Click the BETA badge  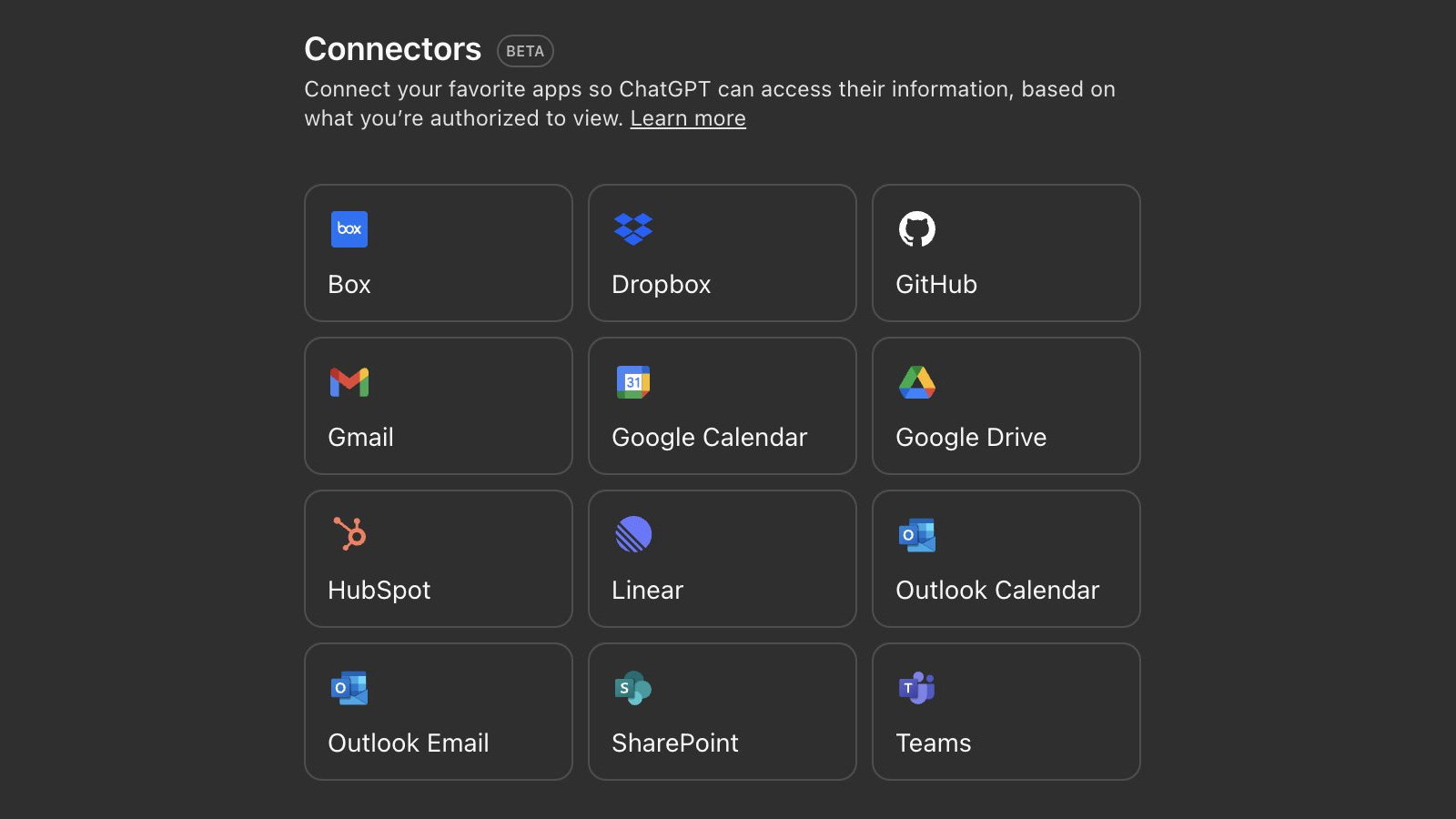tap(525, 51)
